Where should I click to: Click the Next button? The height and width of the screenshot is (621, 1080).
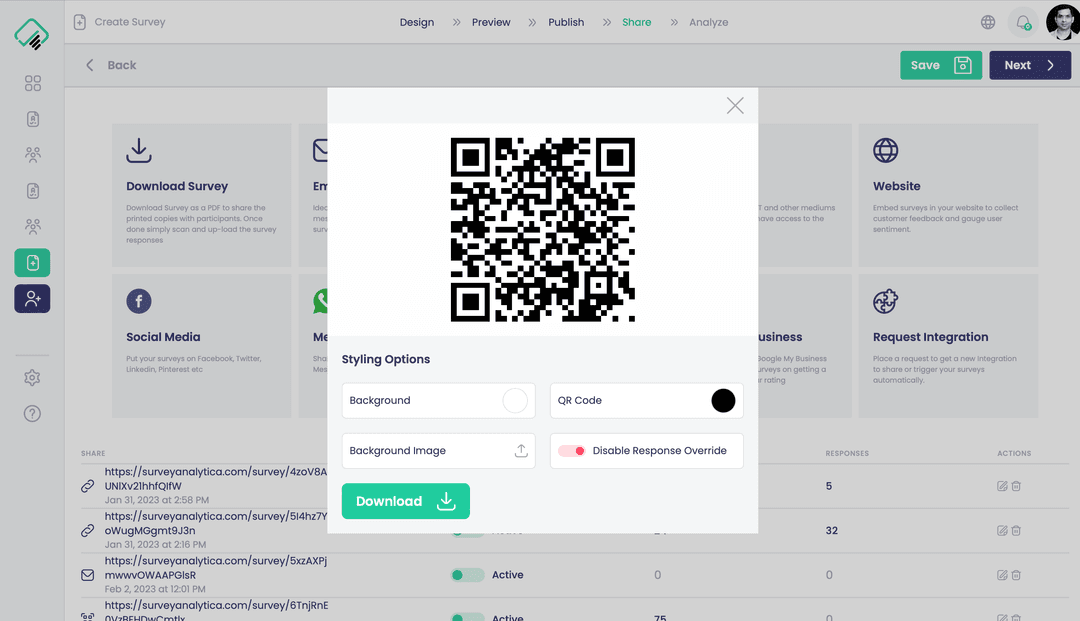(x=1029, y=65)
